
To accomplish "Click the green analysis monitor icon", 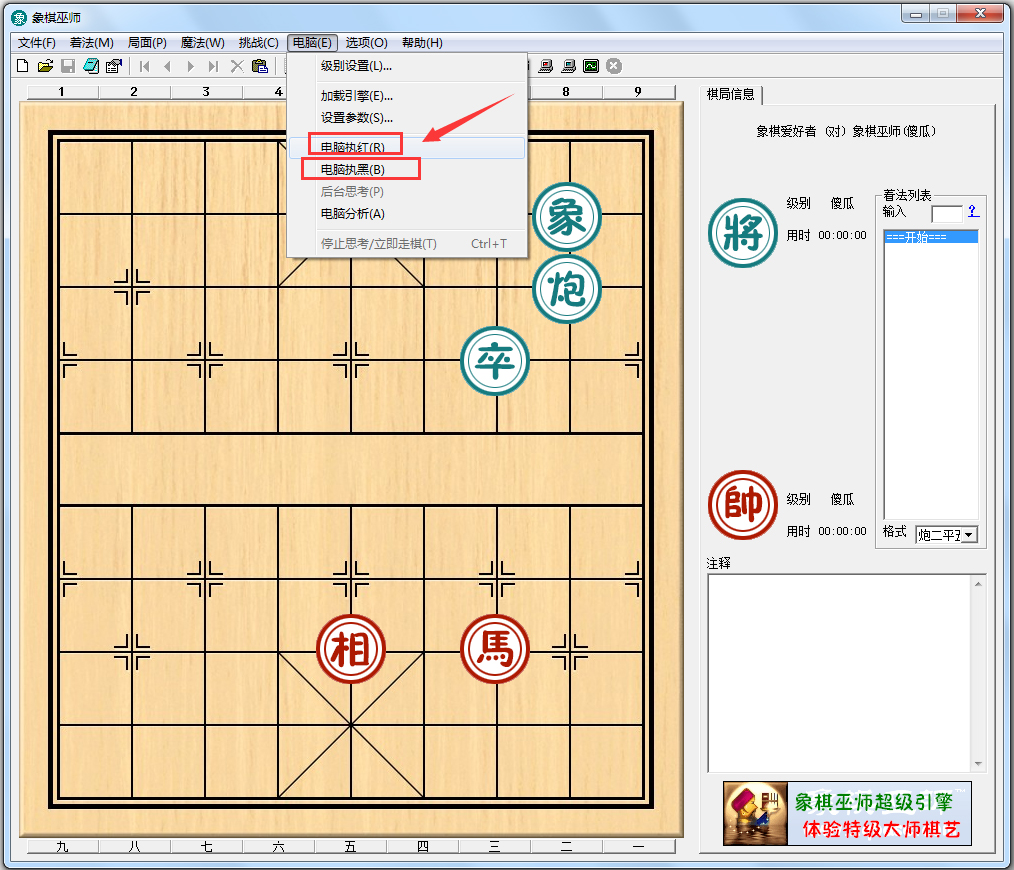I will coord(591,66).
